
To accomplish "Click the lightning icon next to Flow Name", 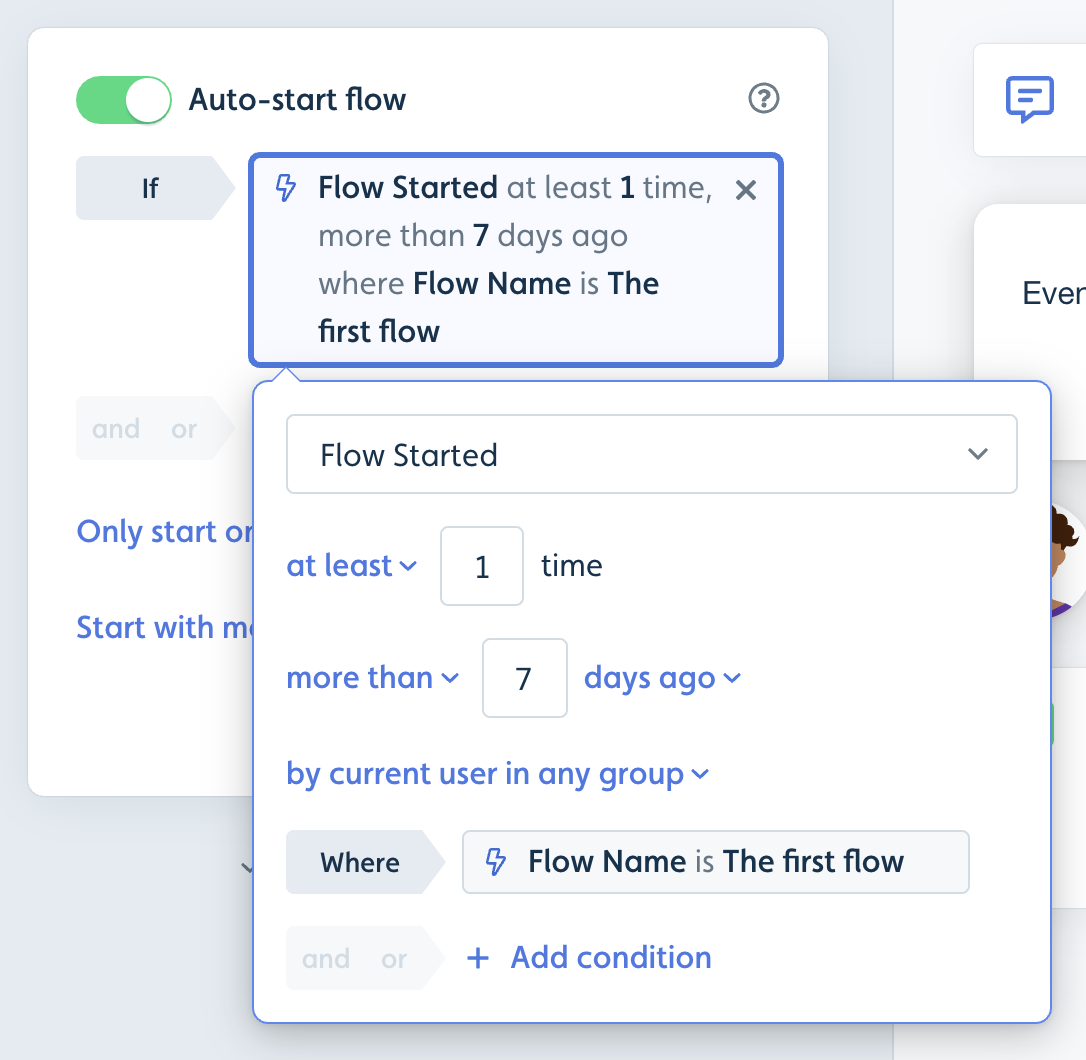I will (495, 862).
